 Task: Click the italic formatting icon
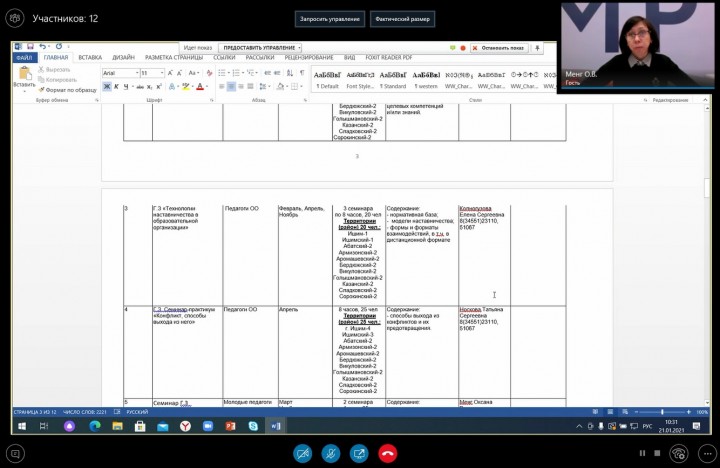[x=117, y=87]
